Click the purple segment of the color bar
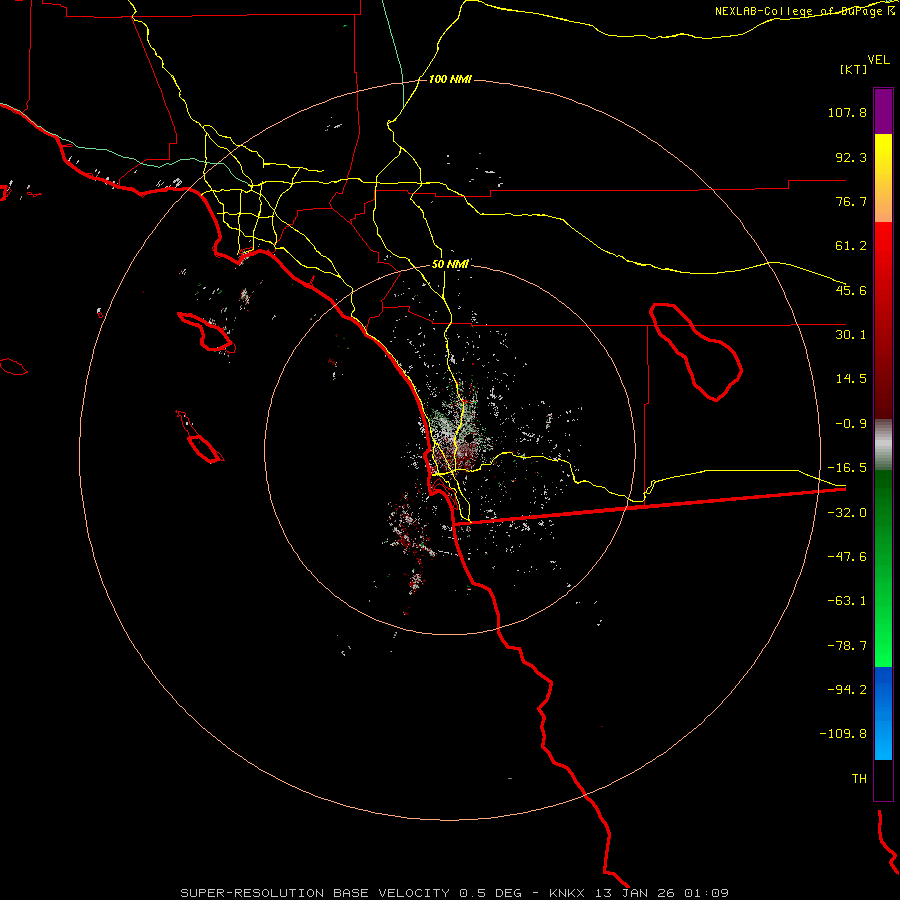 (883, 111)
